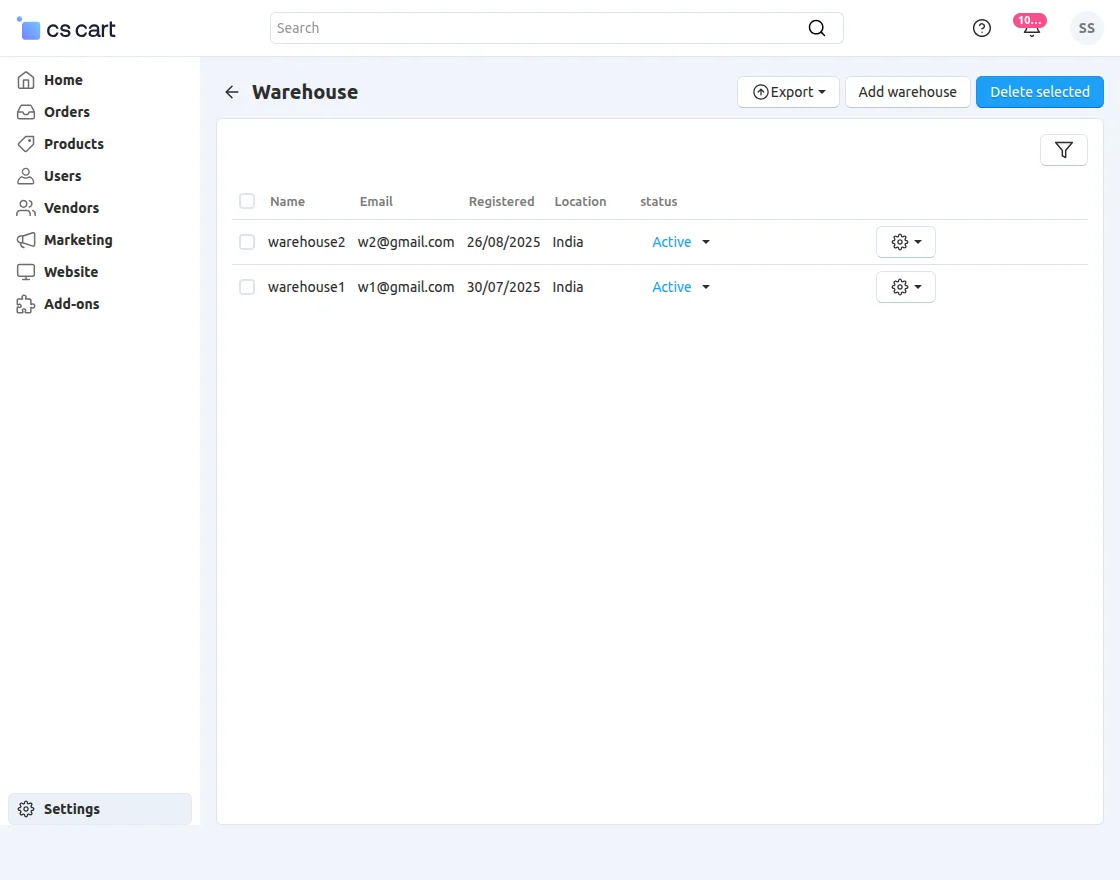Tick the select-all checkbox in header
Screen dimensions: 1120x880
(x=247, y=201)
